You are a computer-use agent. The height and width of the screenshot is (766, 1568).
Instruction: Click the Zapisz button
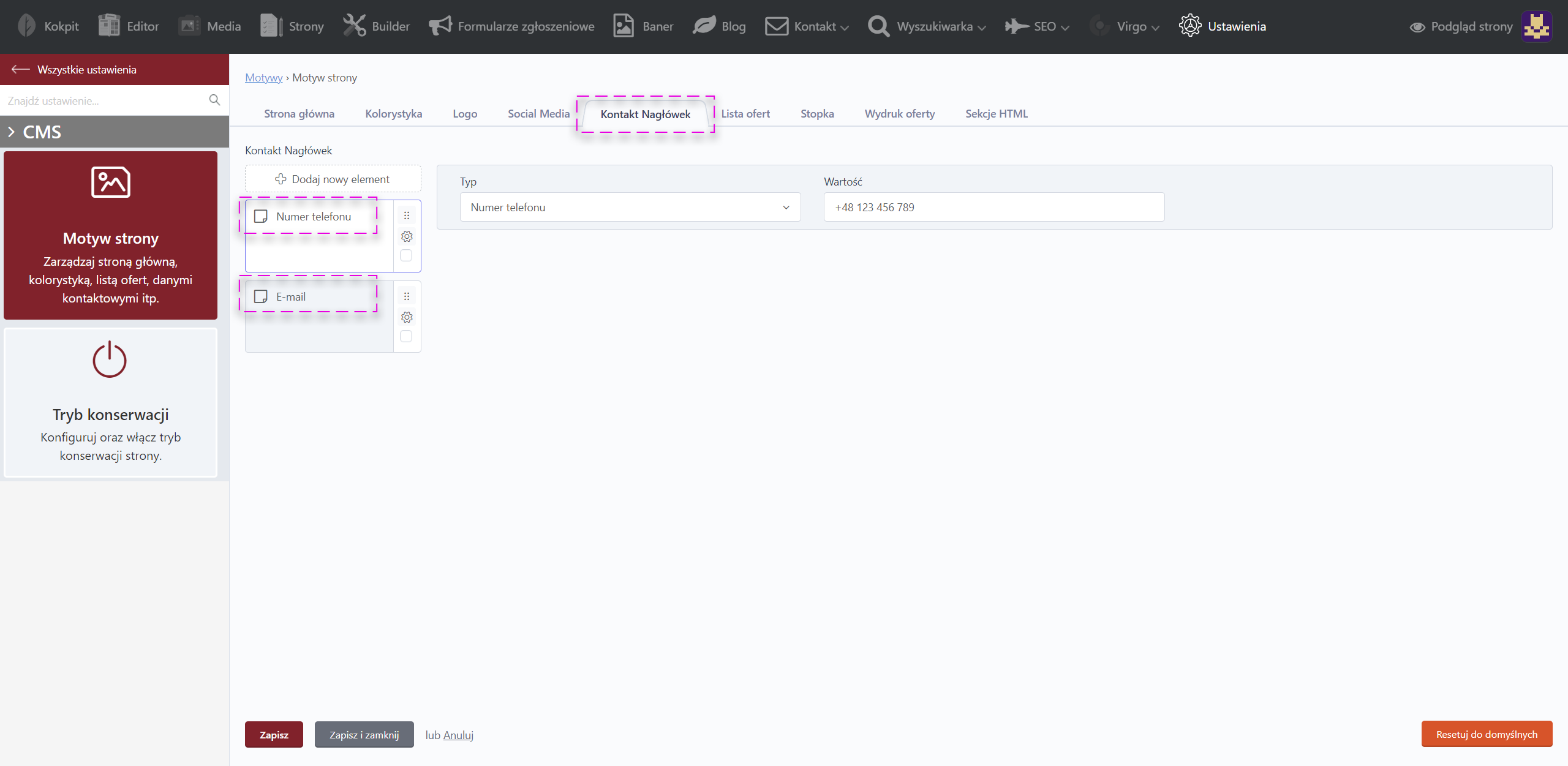[x=274, y=735]
